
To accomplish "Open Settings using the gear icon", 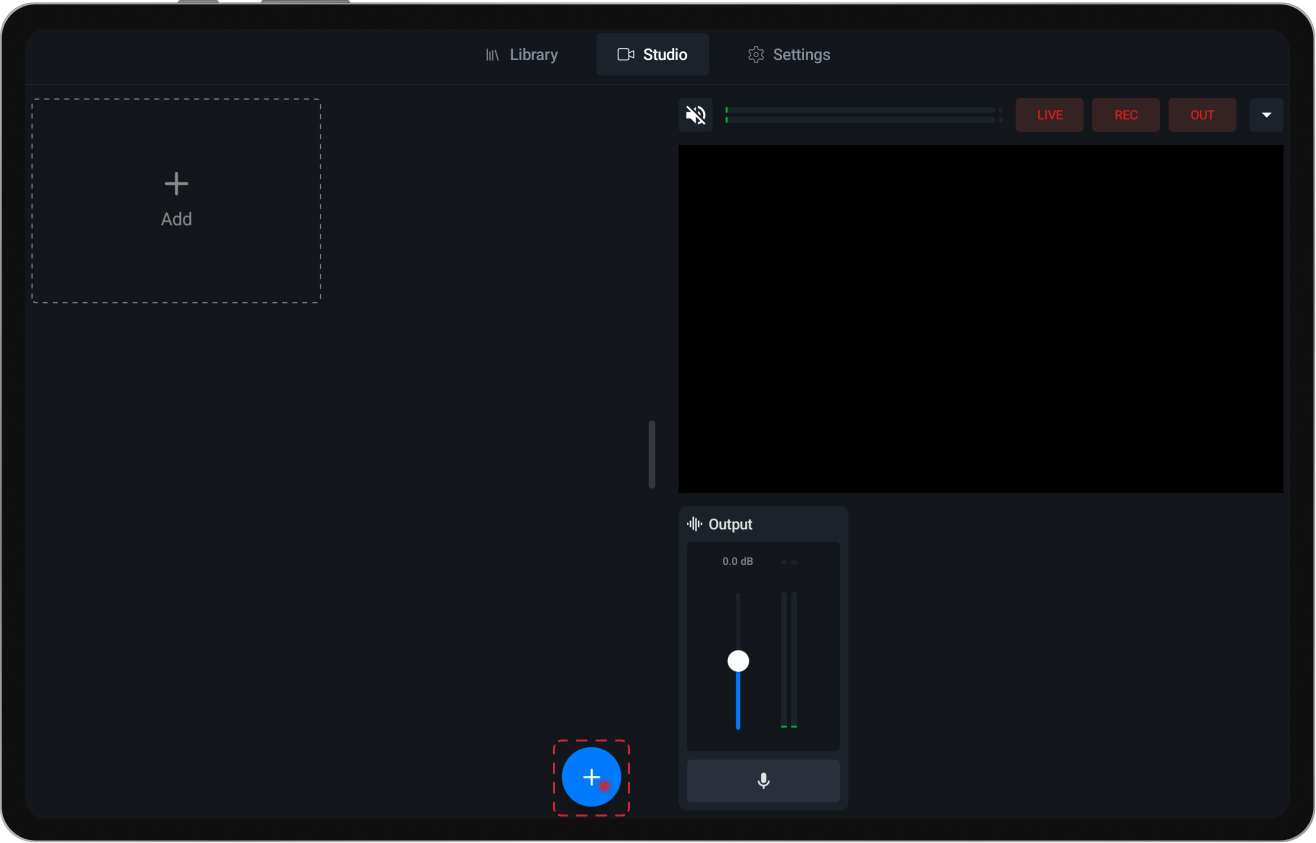I will [x=756, y=54].
